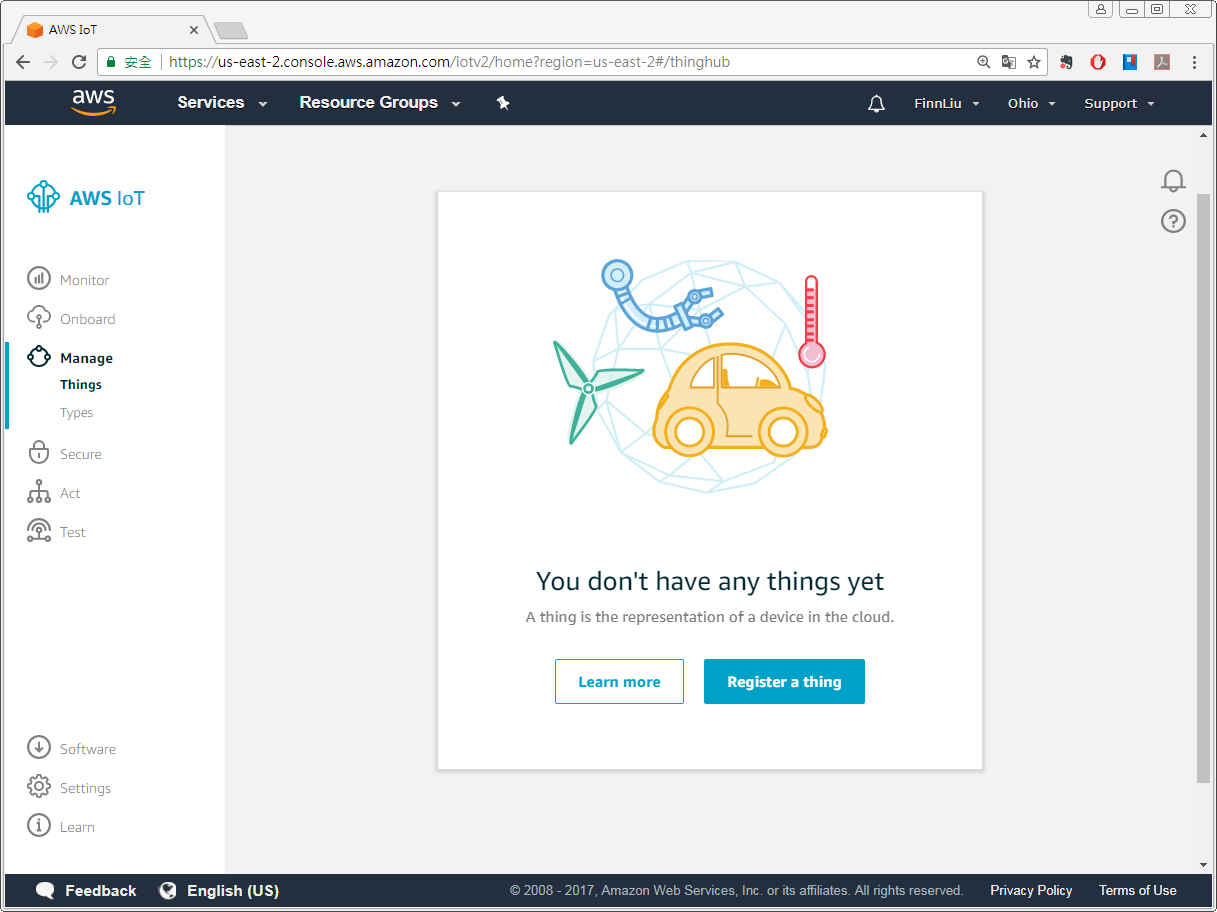This screenshot has height=912, width=1217.
Task: Select Monitor in the sidebar
Action: [x=84, y=280]
